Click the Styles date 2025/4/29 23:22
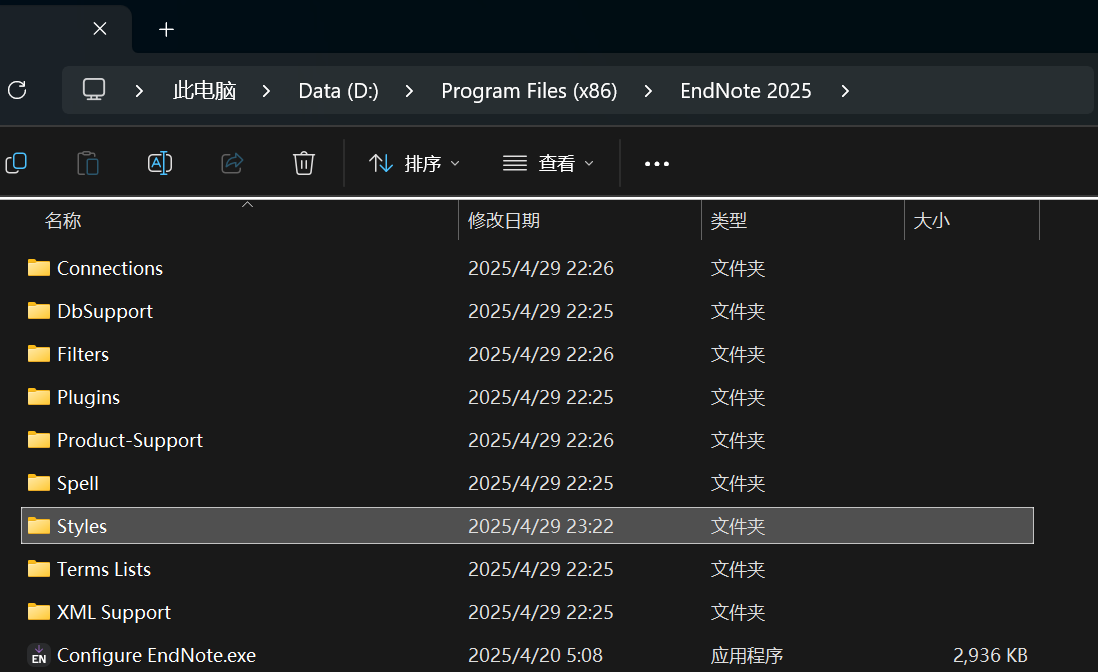The height and width of the screenshot is (672, 1098). [x=541, y=526]
